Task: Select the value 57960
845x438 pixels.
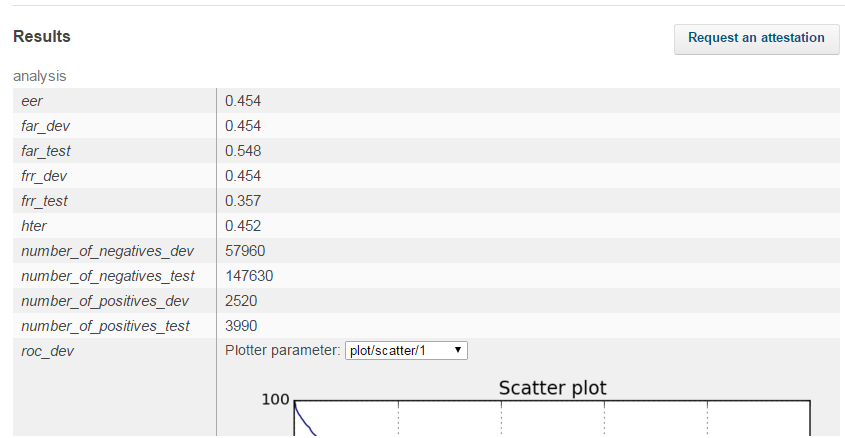Action: [246, 250]
